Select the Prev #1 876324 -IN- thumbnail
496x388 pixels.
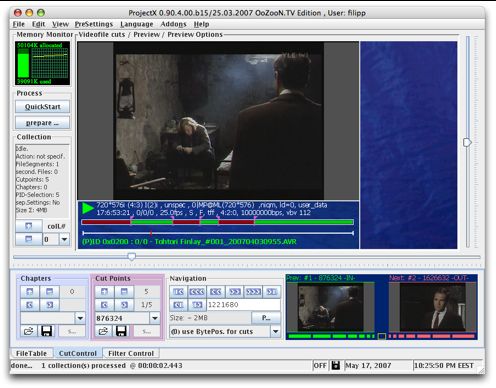[331, 307]
